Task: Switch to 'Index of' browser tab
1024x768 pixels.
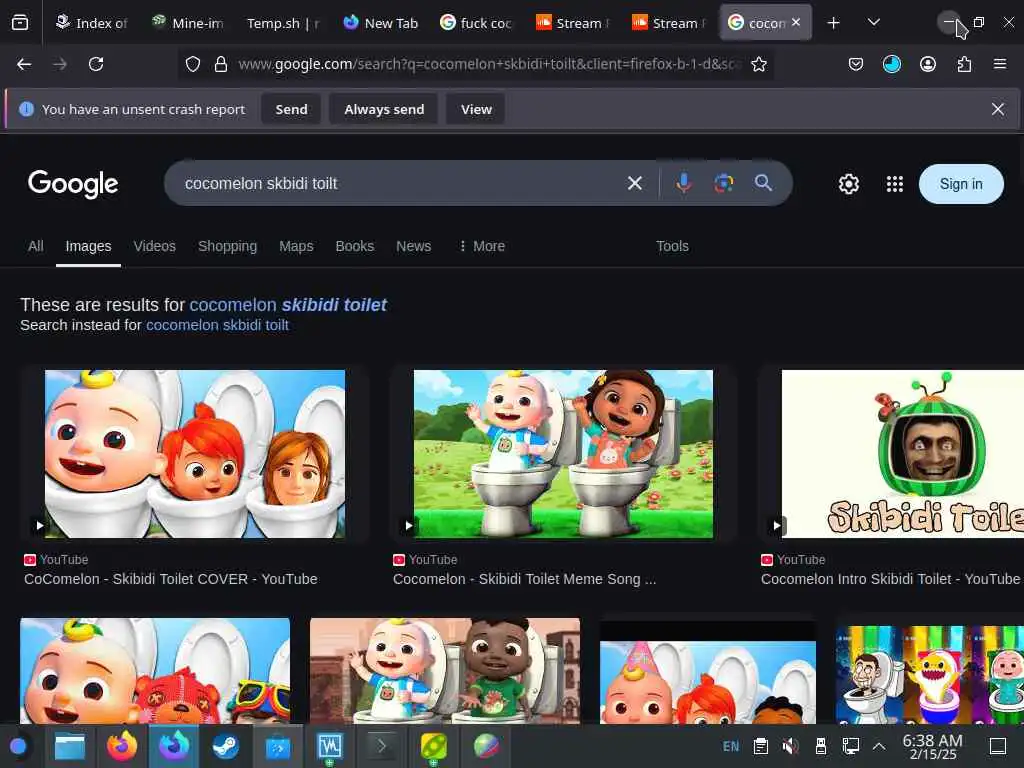Action: 91,23
